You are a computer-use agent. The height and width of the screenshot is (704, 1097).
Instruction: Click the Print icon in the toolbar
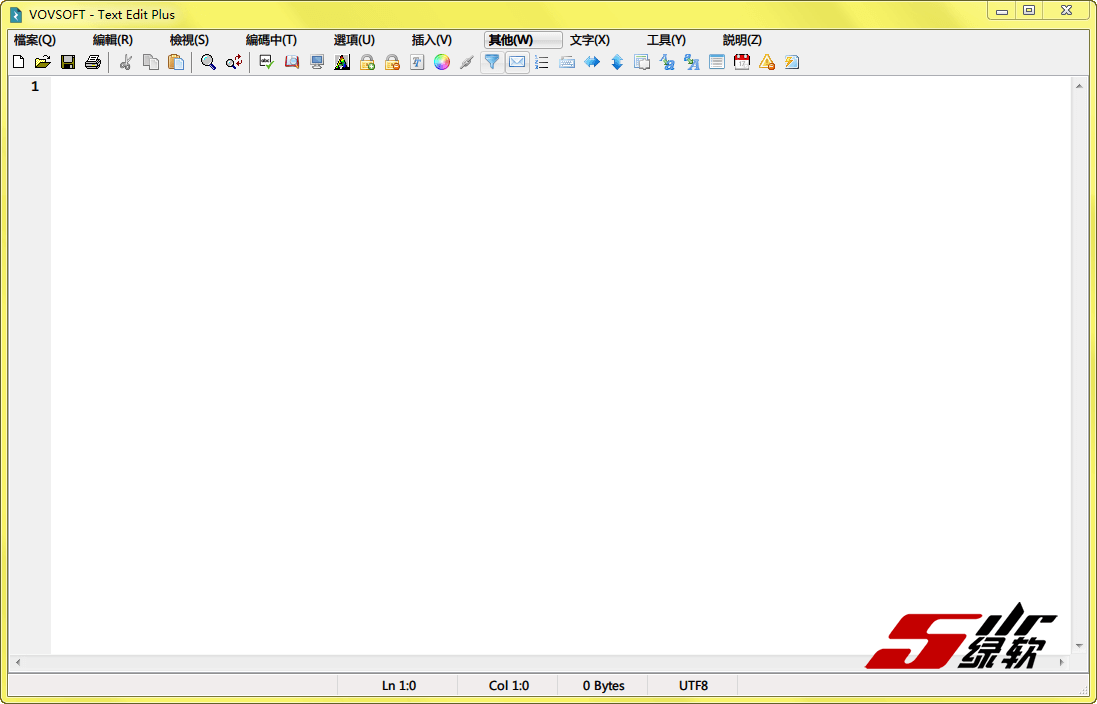point(93,62)
